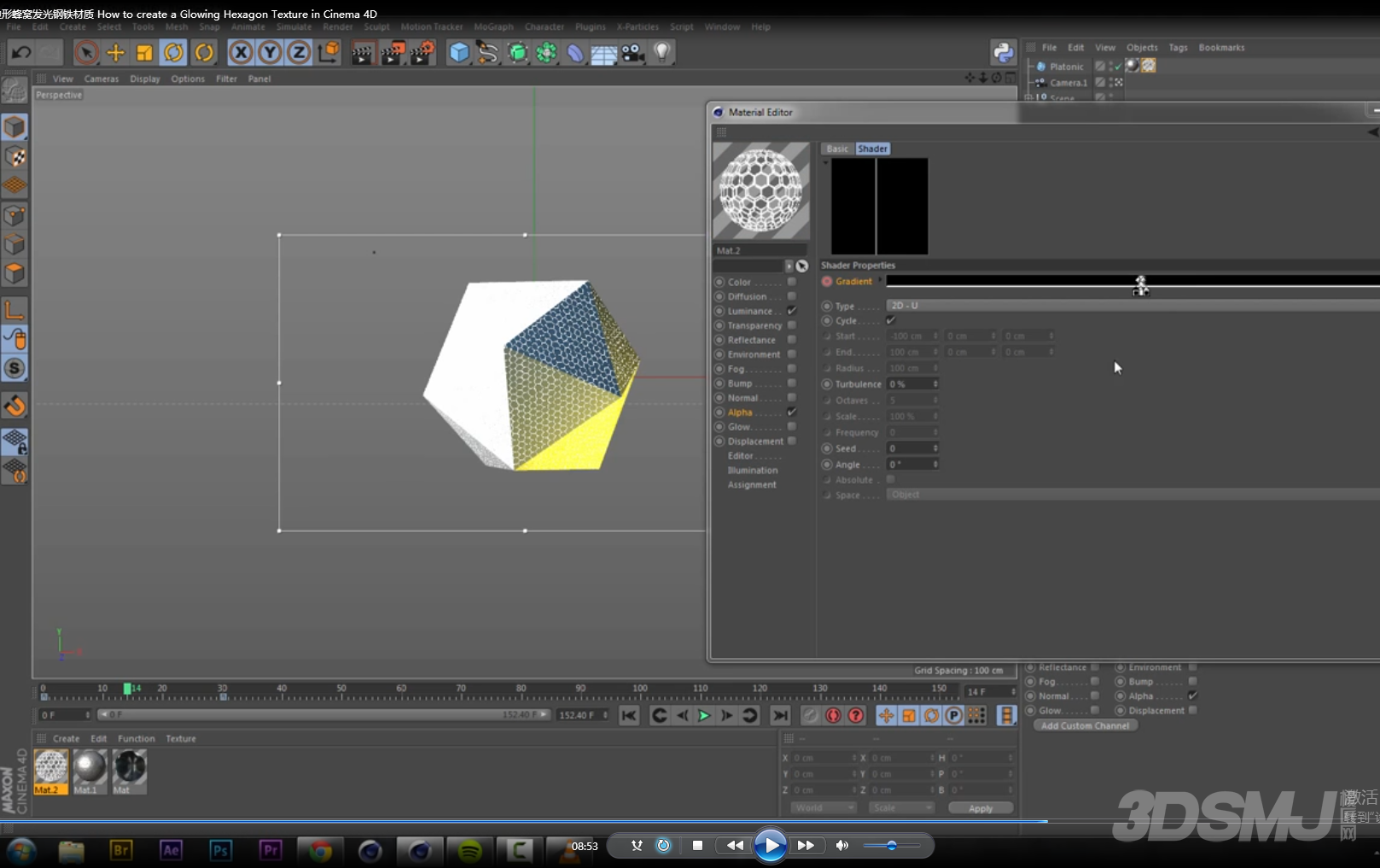Select Assignment in the material channel list
Screen dimensions: 1380x868
pos(752,485)
